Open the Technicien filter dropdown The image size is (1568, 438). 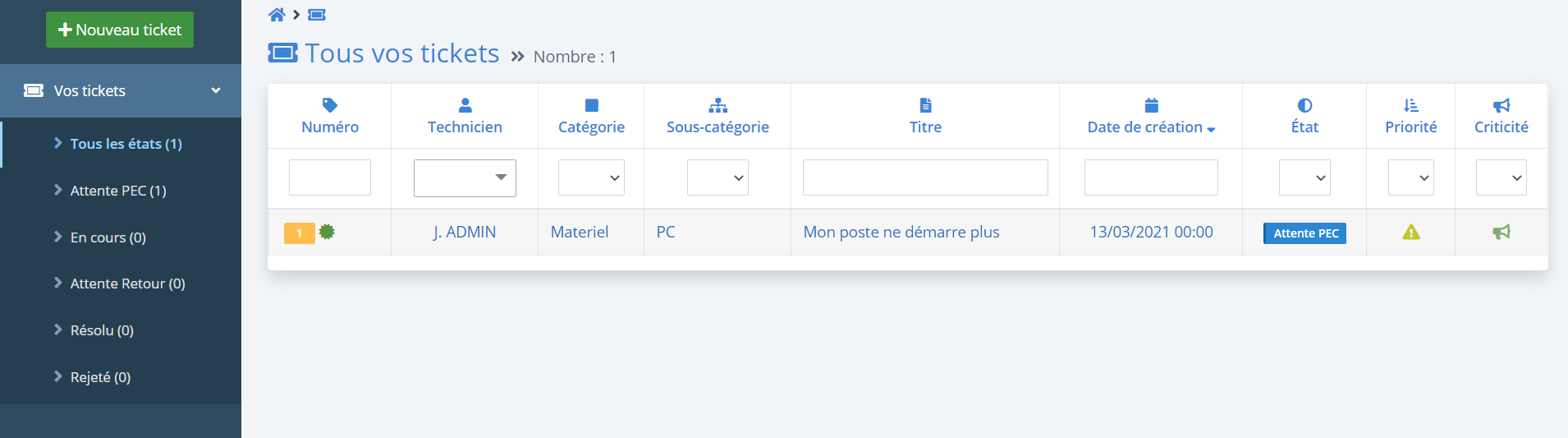[465, 178]
